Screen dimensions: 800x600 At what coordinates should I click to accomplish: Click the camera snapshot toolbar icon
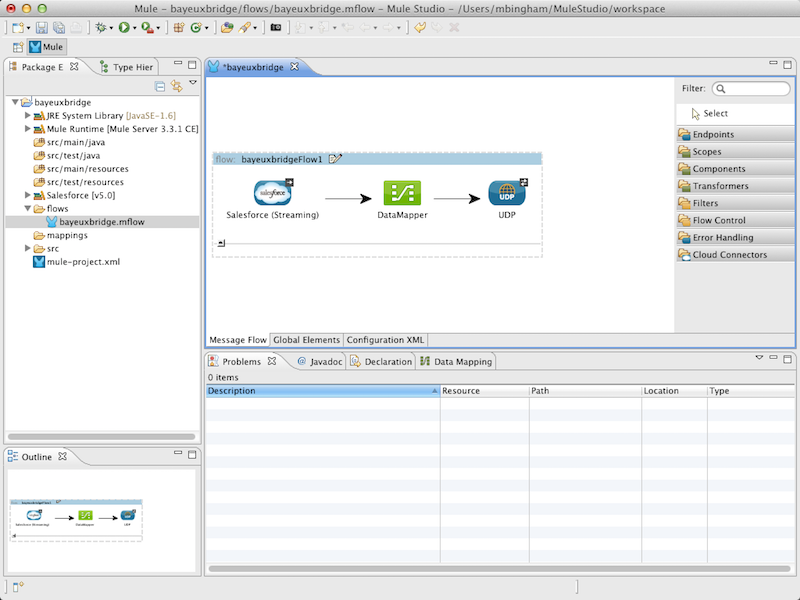(x=276, y=28)
